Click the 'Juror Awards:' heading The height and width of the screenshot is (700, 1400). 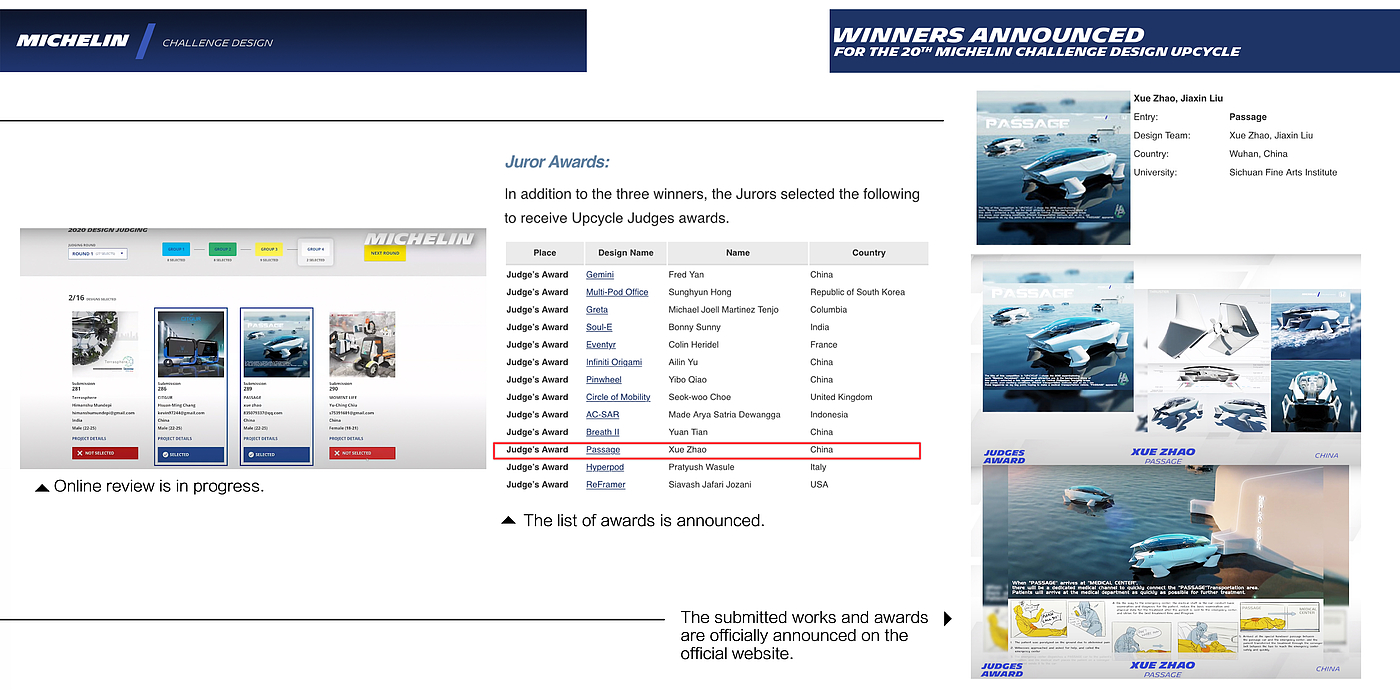pyautogui.click(x=557, y=162)
